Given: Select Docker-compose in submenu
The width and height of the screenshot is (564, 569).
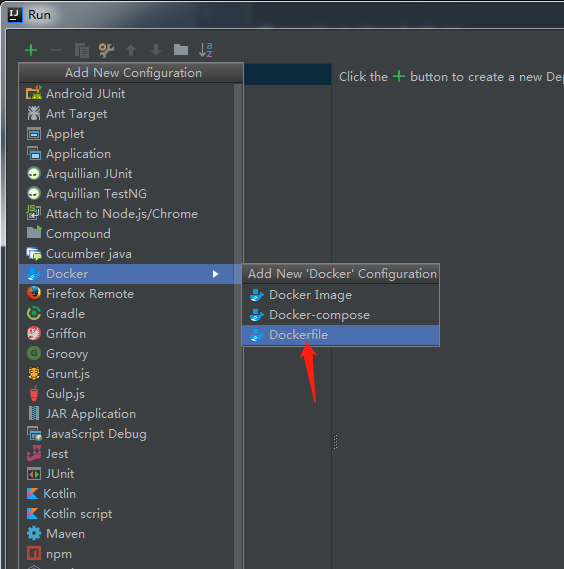Looking at the screenshot, I should click(x=340, y=315).
